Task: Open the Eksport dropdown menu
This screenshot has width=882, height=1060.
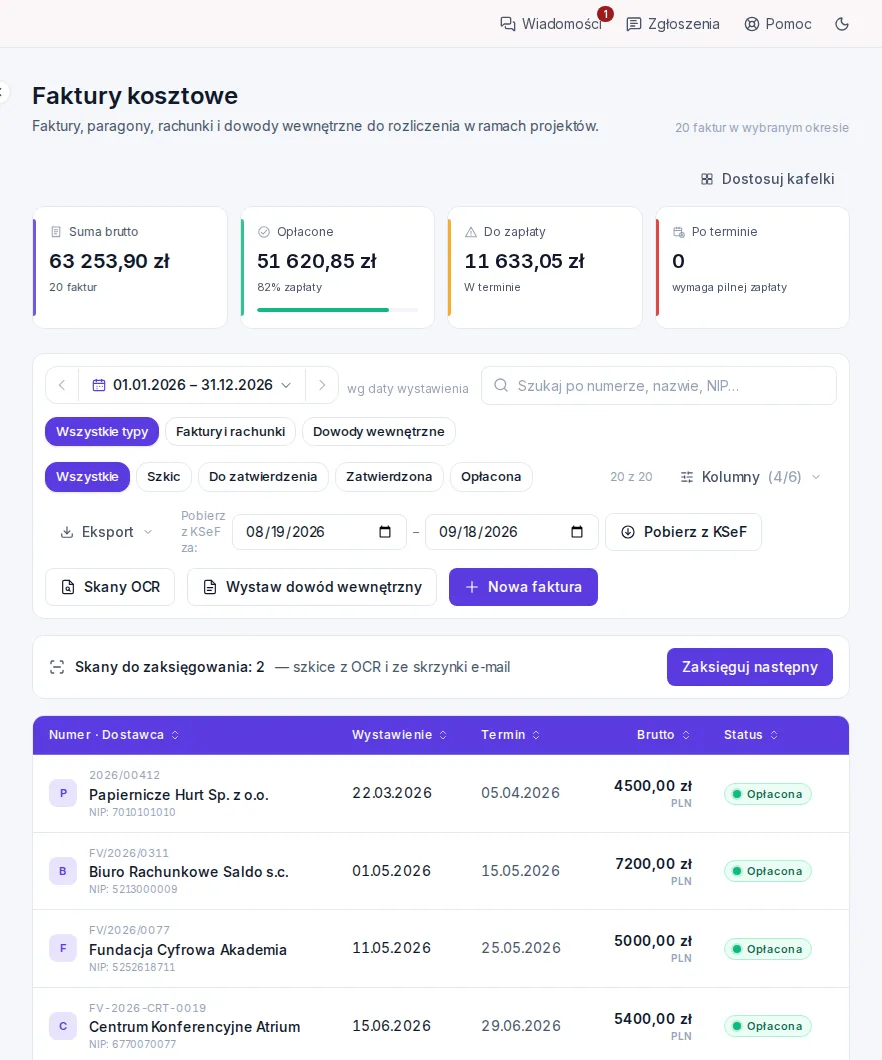Action: point(107,532)
